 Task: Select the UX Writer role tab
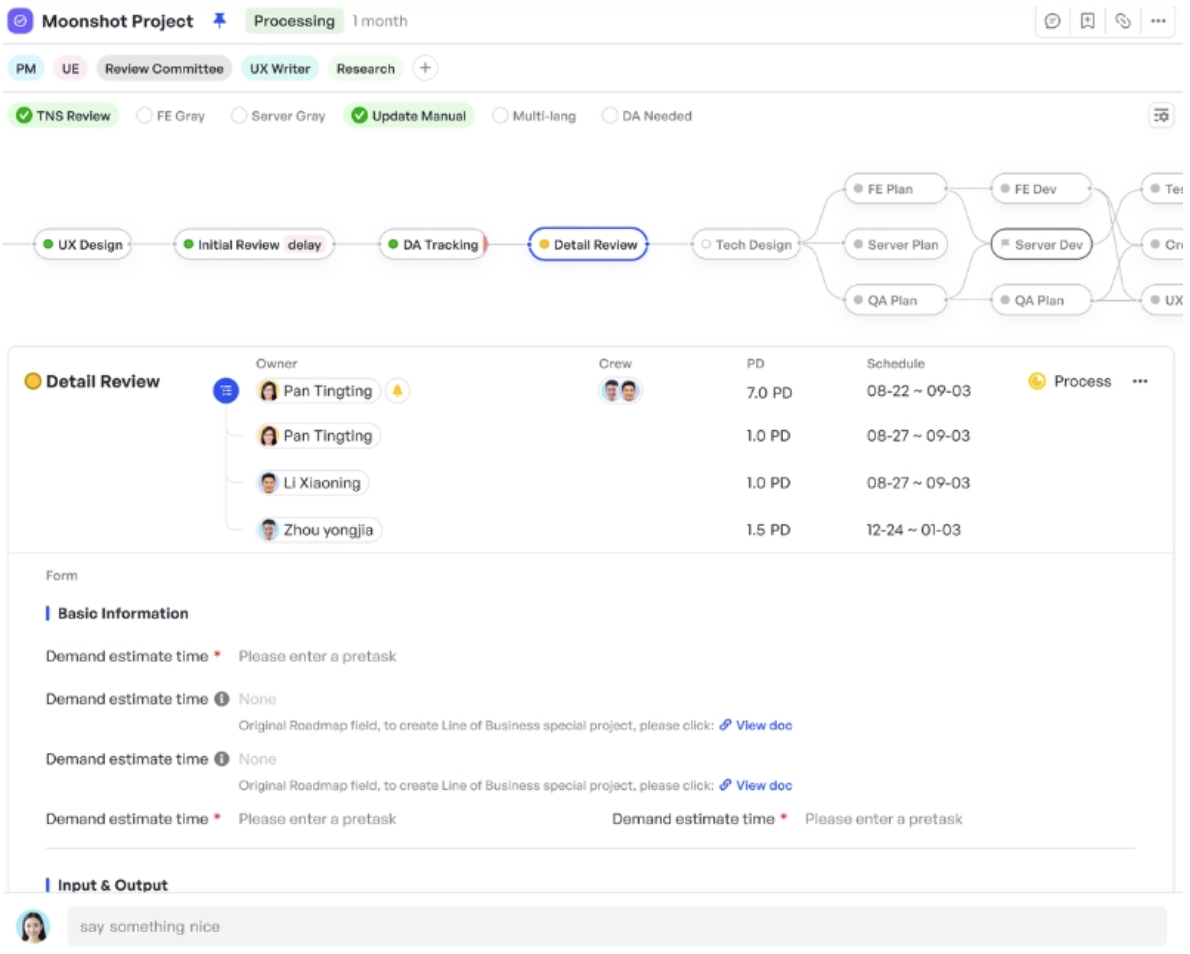[280, 68]
